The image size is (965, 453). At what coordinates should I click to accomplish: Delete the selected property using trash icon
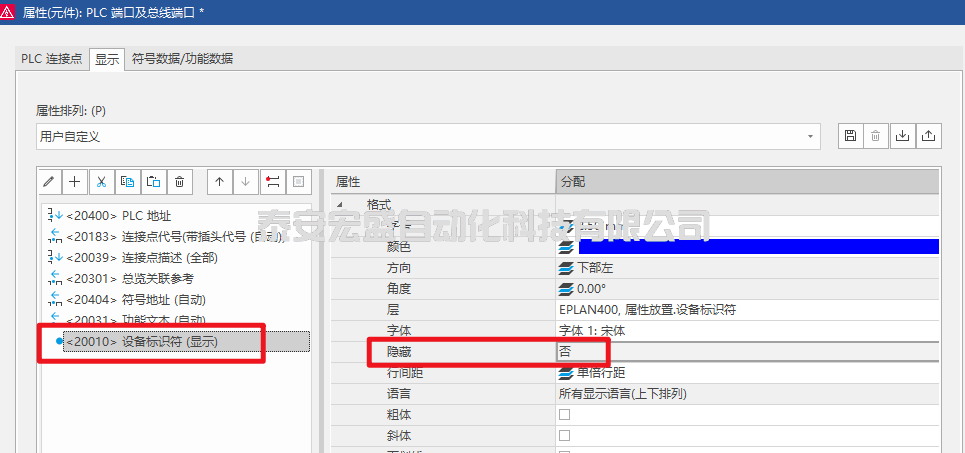[179, 181]
